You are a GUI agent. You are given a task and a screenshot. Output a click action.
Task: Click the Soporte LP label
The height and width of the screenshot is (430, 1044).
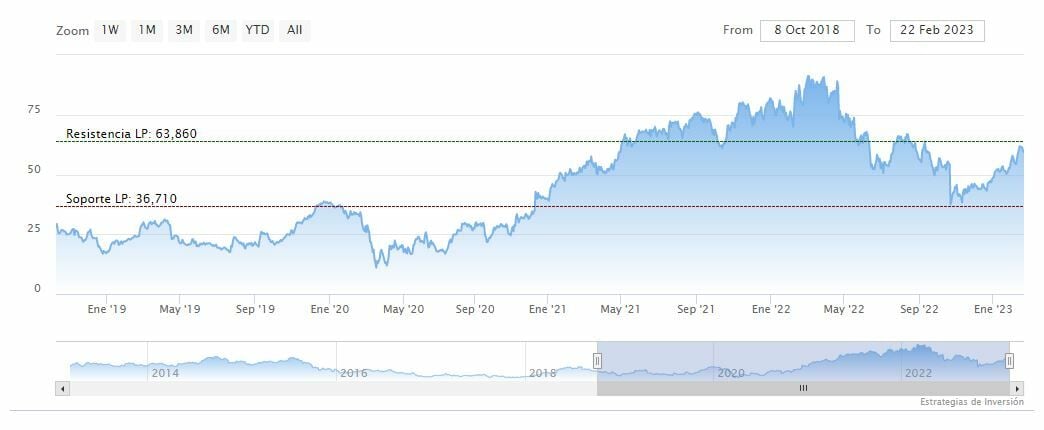coord(121,199)
